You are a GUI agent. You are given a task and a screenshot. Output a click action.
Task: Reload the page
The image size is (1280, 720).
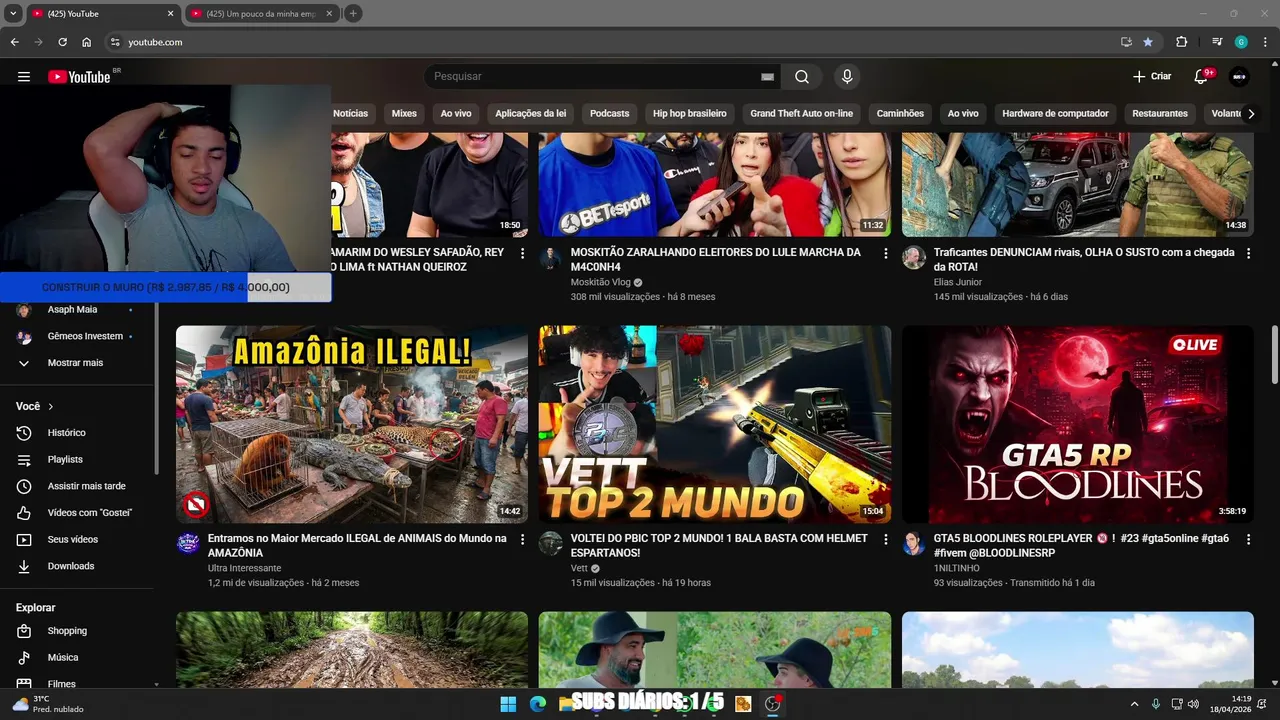coord(62,42)
